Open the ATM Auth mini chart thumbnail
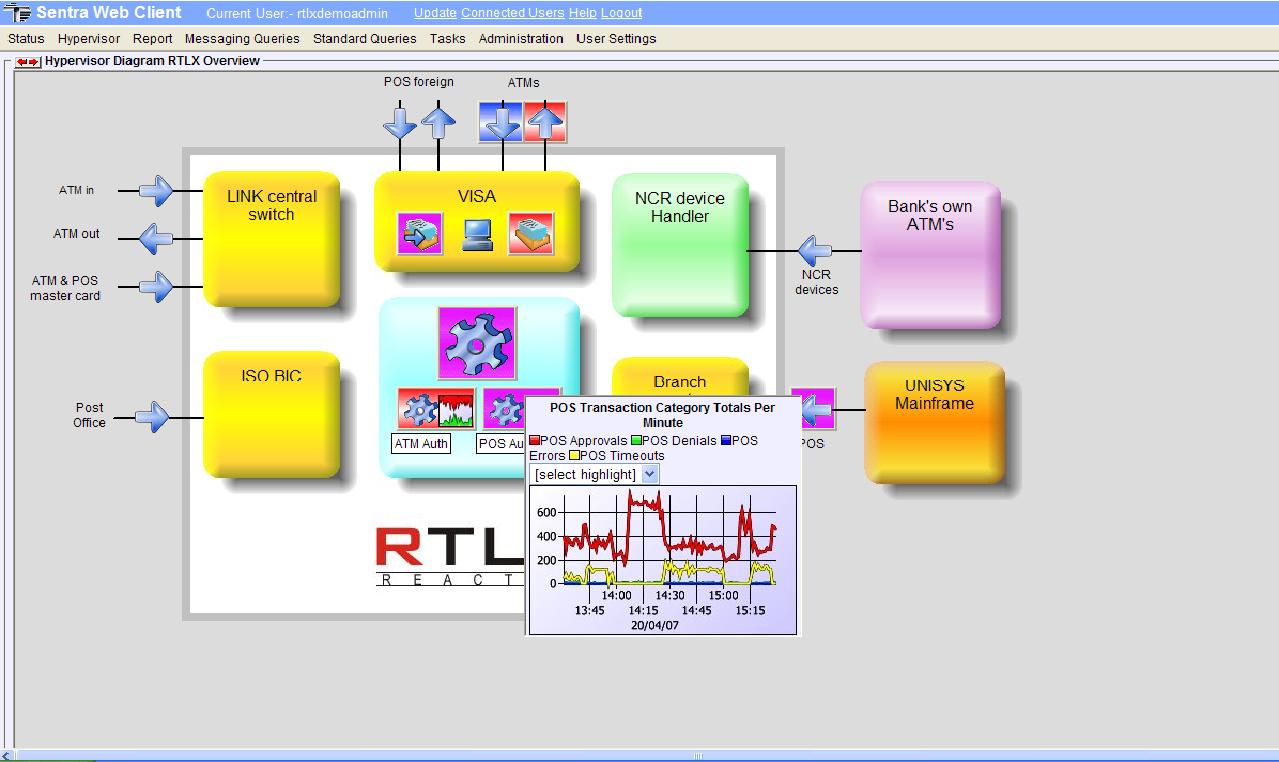This screenshot has width=1279, height=762. click(456, 409)
